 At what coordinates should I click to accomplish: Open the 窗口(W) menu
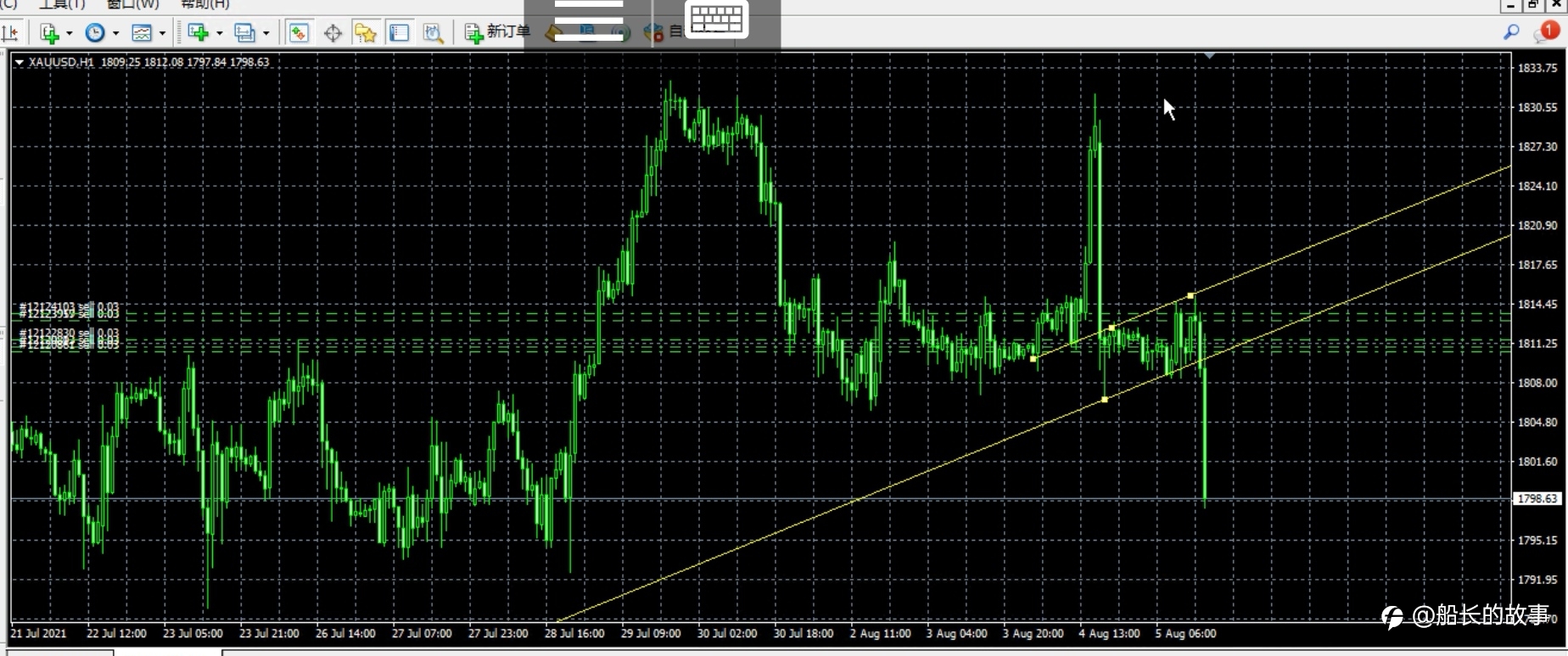pyautogui.click(x=132, y=4)
